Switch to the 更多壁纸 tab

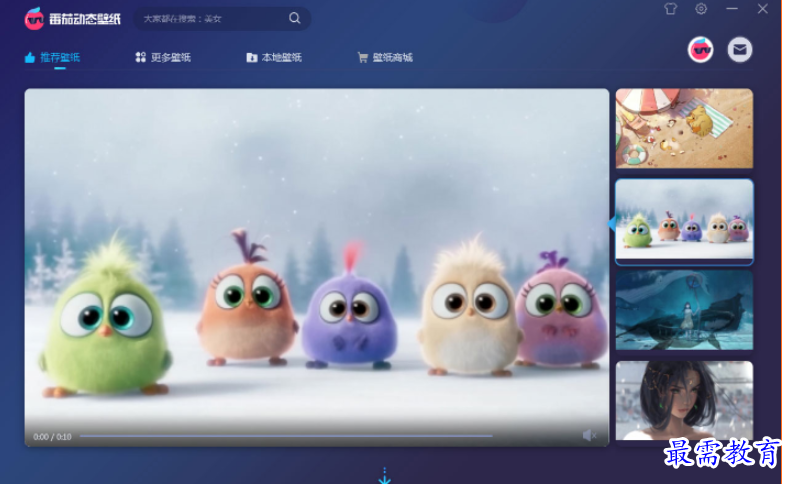click(x=163, y=57)
